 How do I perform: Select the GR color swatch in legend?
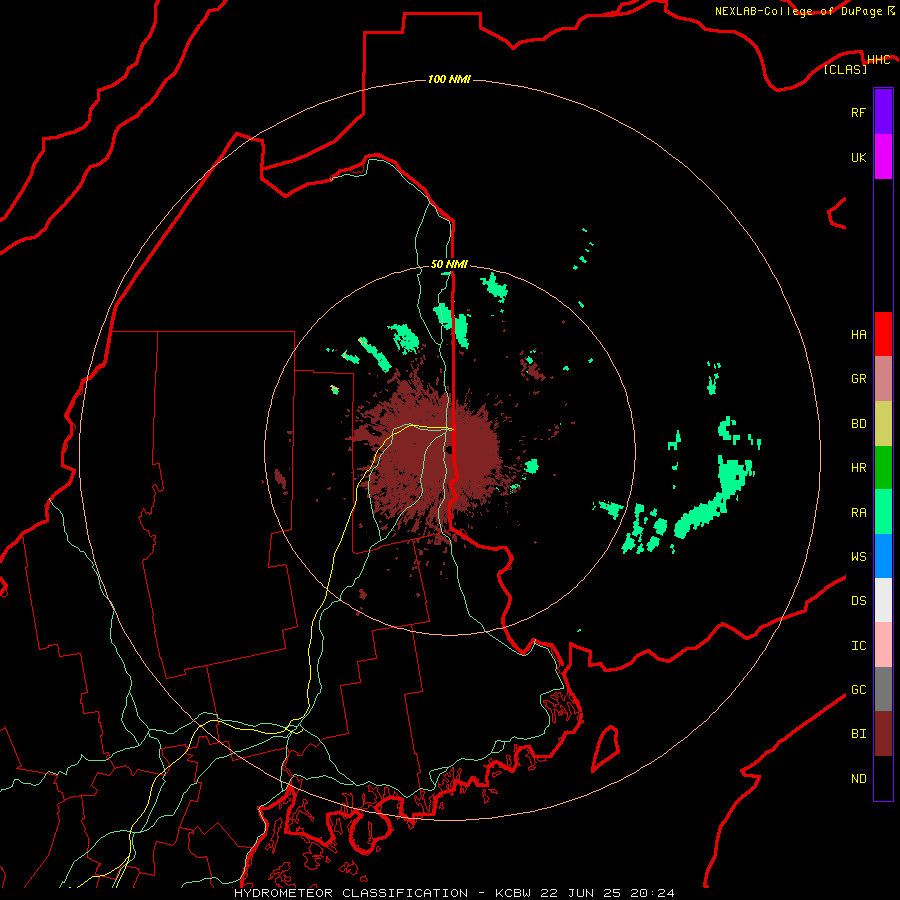pyautogui.click(x=883, y=378)
